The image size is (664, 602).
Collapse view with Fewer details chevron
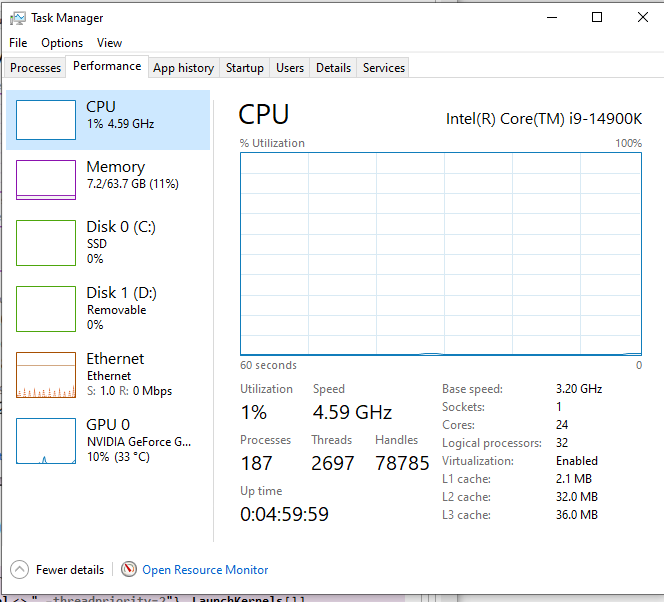[x=20, y=569]
